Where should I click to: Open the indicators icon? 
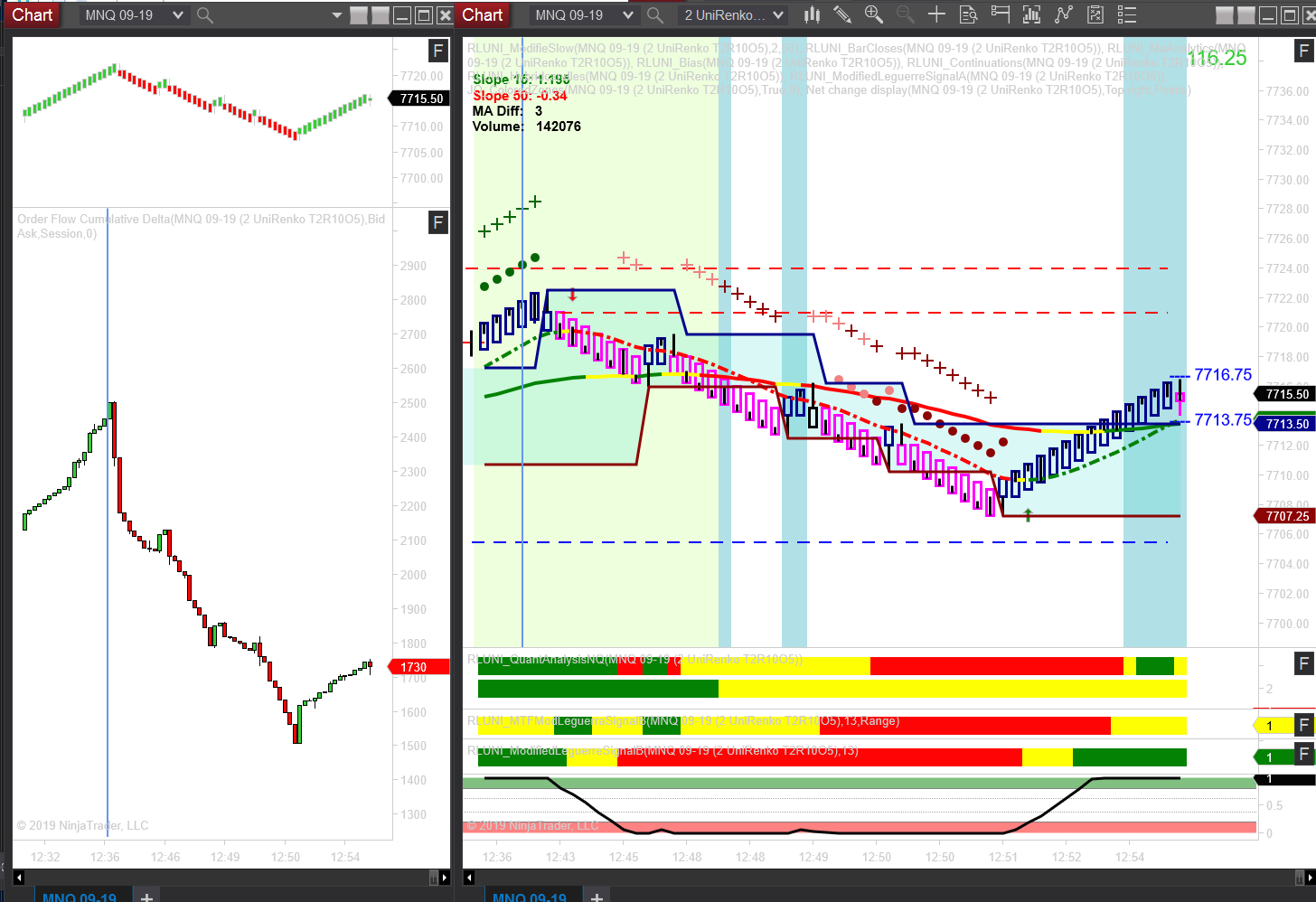[1031, 14]
